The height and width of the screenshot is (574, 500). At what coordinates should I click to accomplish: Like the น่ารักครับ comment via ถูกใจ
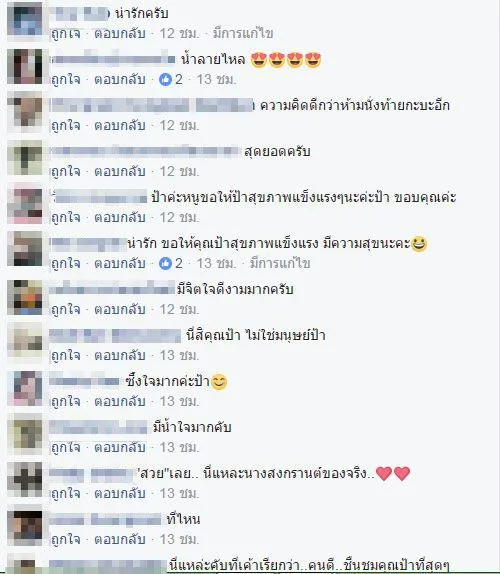tap(66, 34)
